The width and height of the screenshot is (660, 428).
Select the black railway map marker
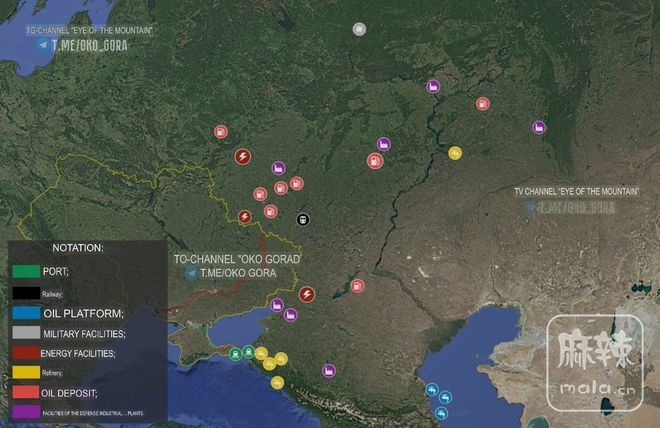[x=303, y=219]
